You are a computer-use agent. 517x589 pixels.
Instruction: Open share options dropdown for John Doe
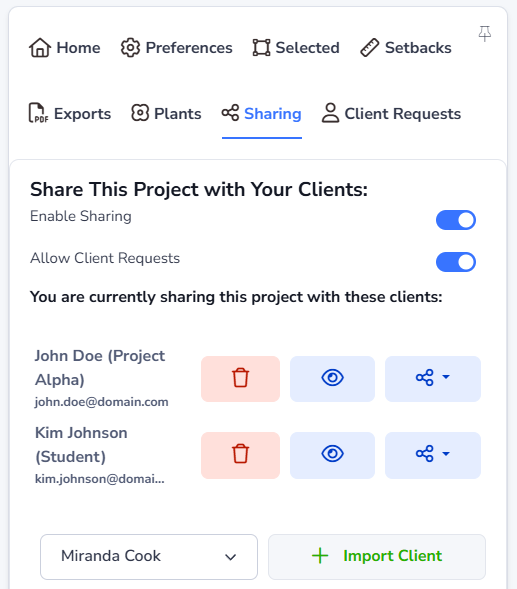433,379
